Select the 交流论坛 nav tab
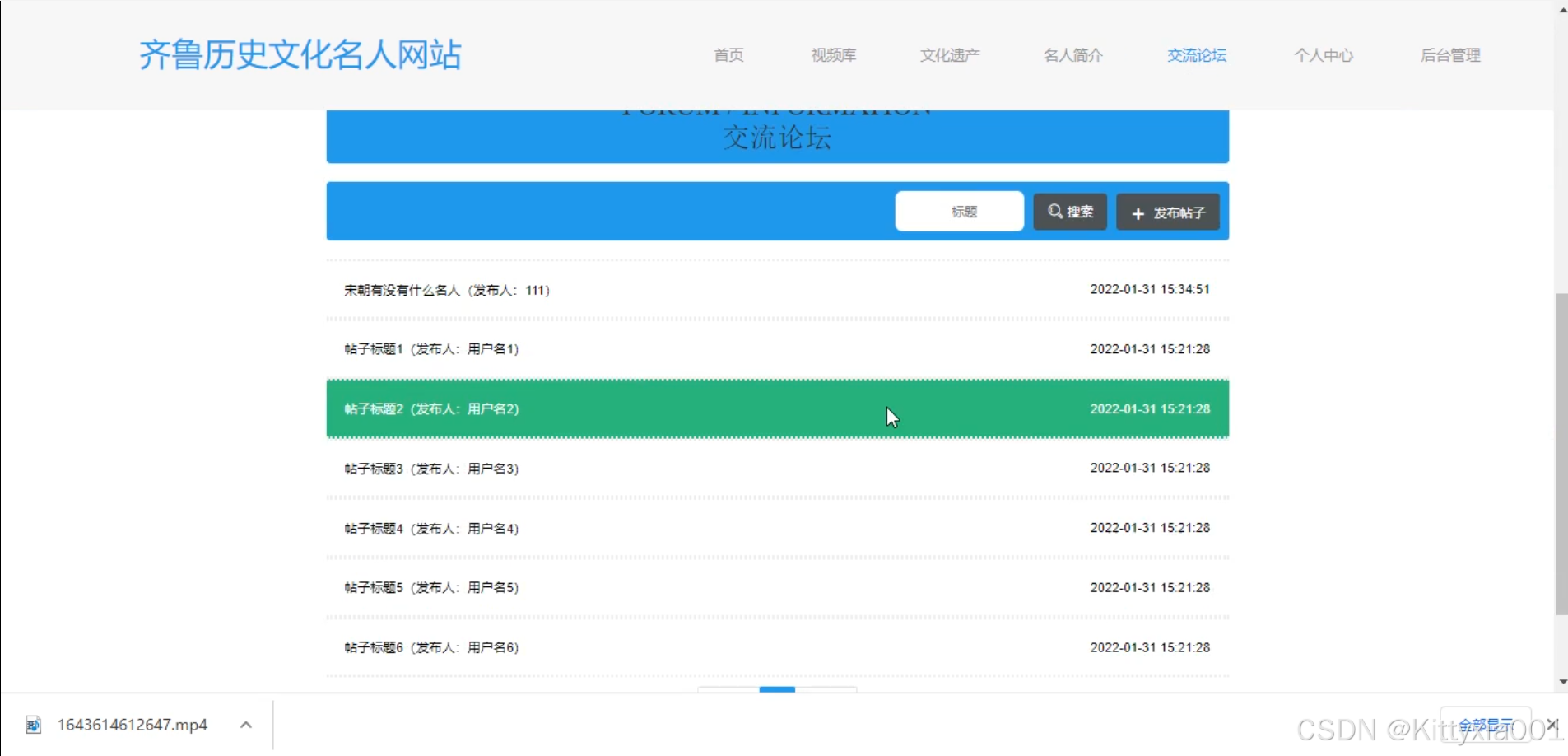This screenshot has width=1568, height=756. (1197, 55)
